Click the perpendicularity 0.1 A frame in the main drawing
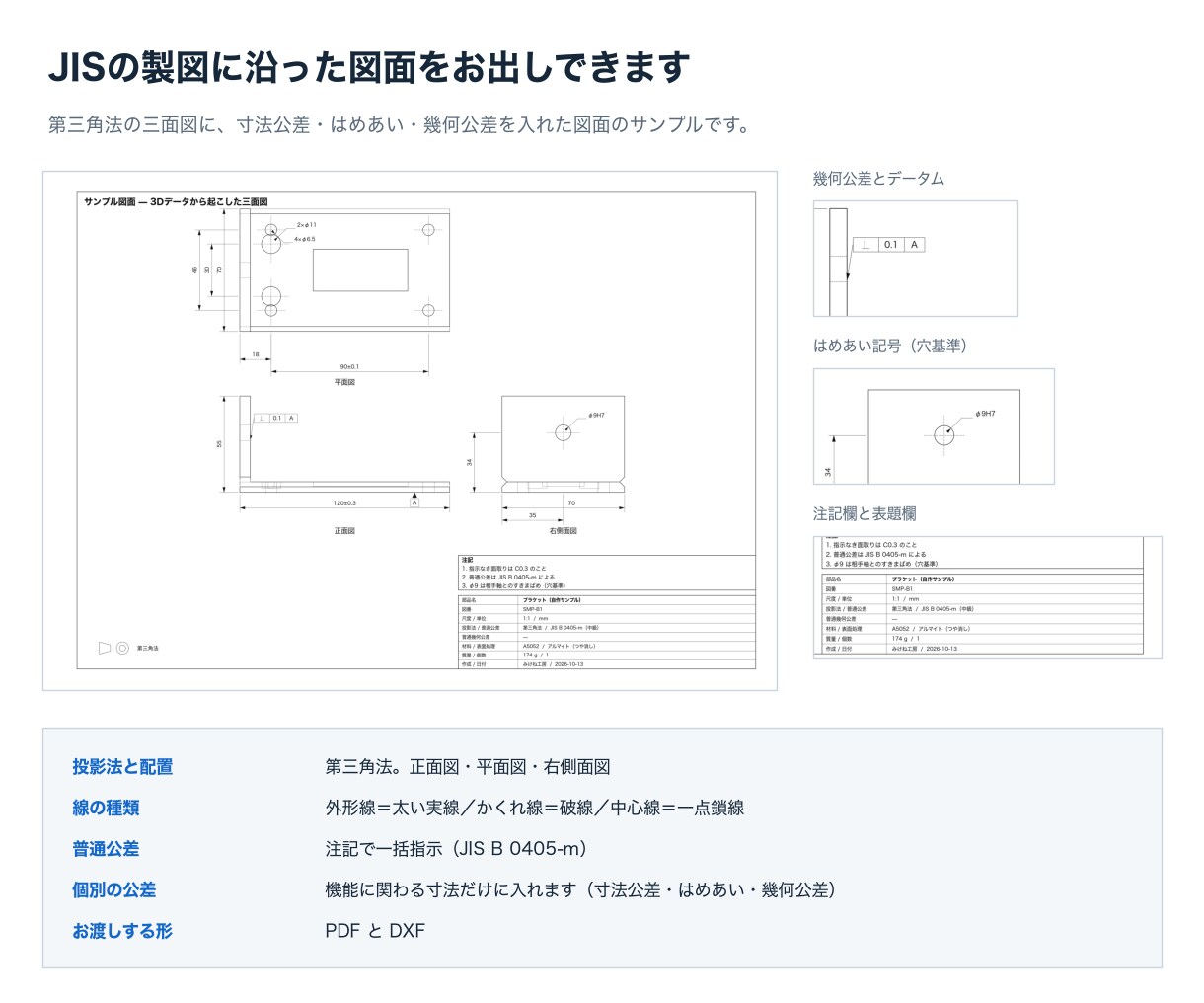This screenshot has height=1003, width=1204. (275, 418)
